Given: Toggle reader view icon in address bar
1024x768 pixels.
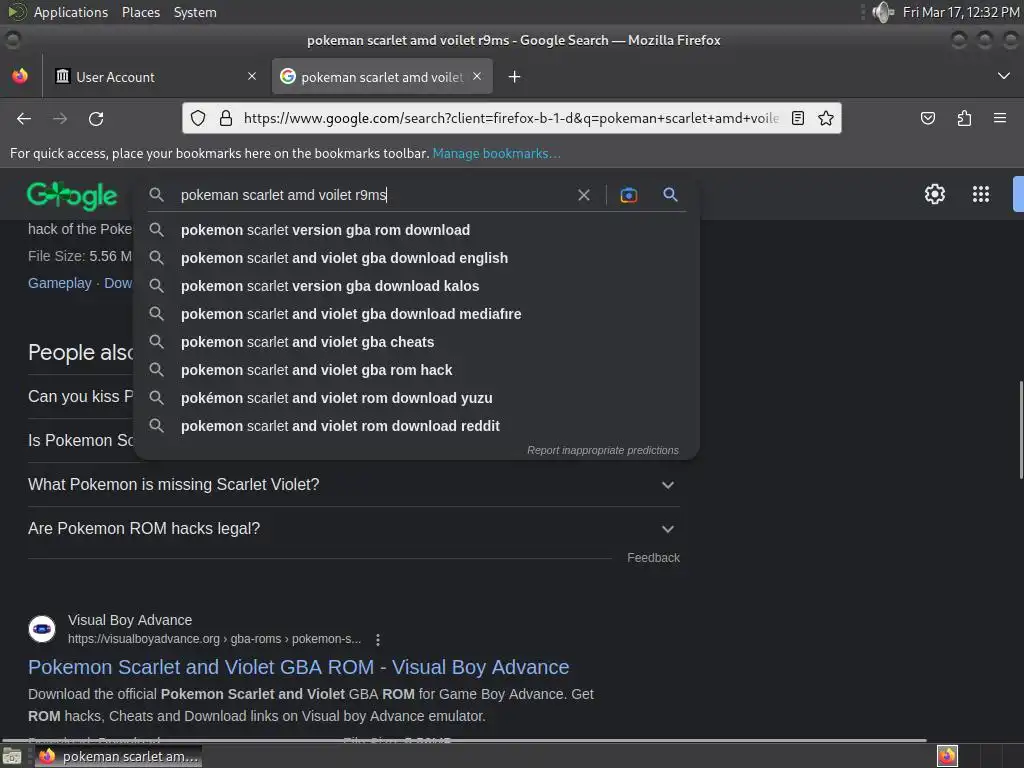Looking at the screenshot, I should tap(797, 118).
